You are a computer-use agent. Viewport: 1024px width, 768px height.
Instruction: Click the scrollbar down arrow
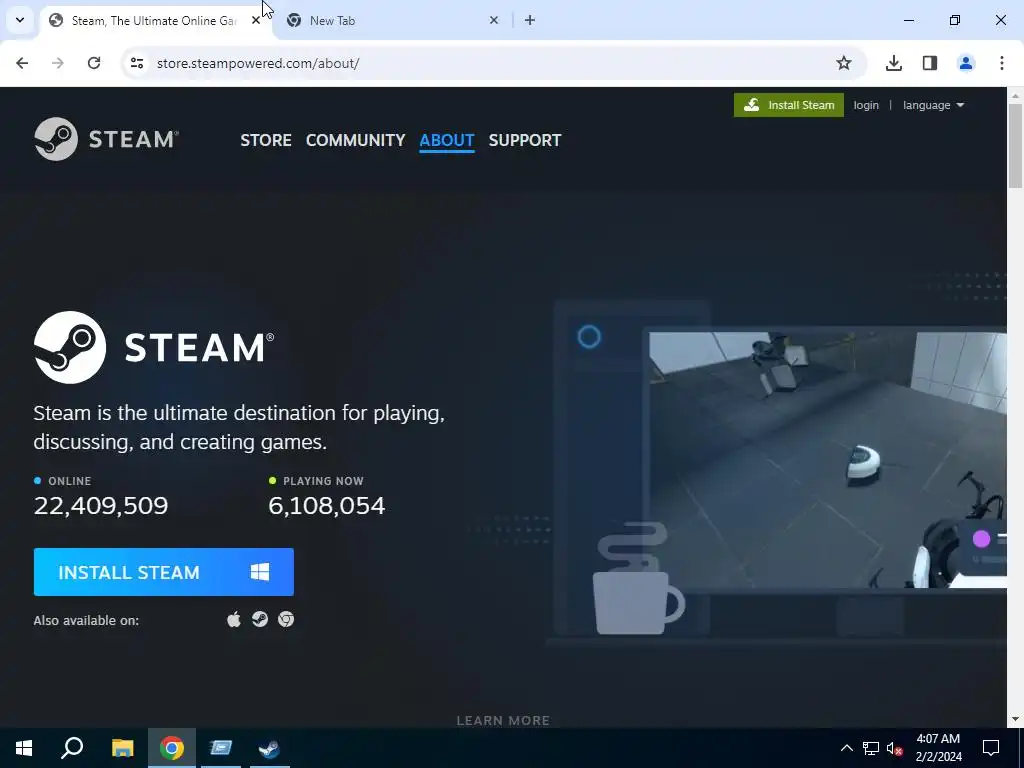click(x=1015, y=720)
